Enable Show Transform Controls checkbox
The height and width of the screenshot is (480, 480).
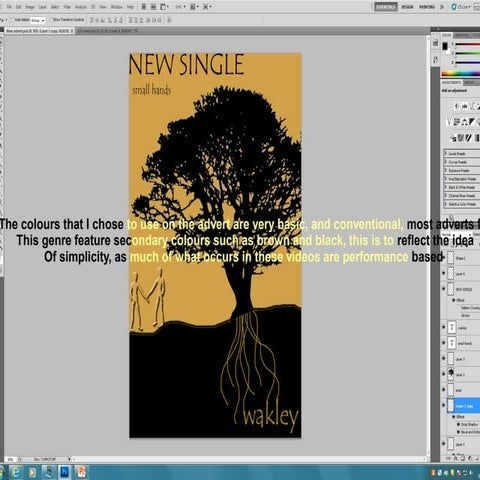pyautogui.click(x=51, y=20)
